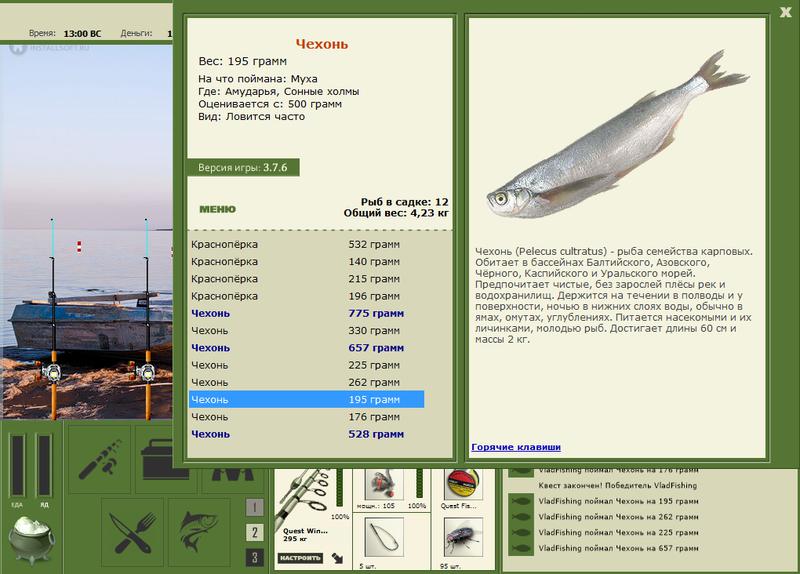Close the fish info window
The height and width of the screenshot is (574, 800).
tap(785, 12)
